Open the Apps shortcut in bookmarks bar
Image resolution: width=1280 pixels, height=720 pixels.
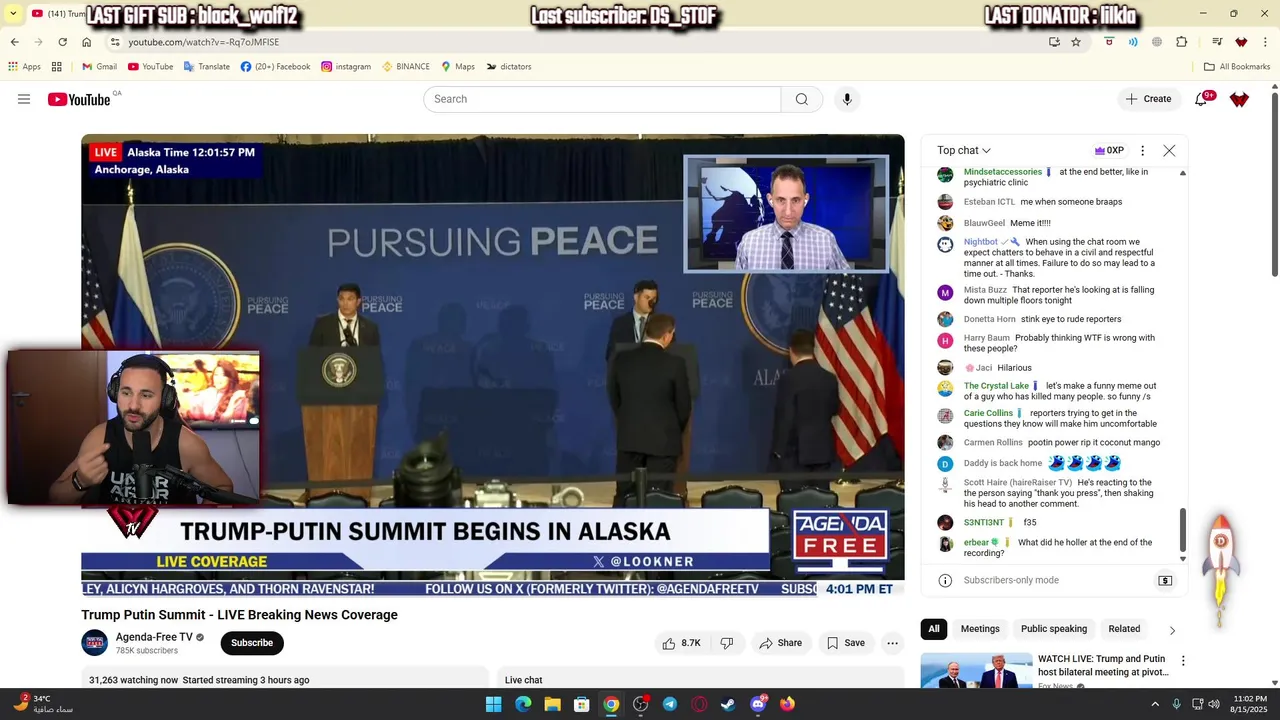coord(24,66)
